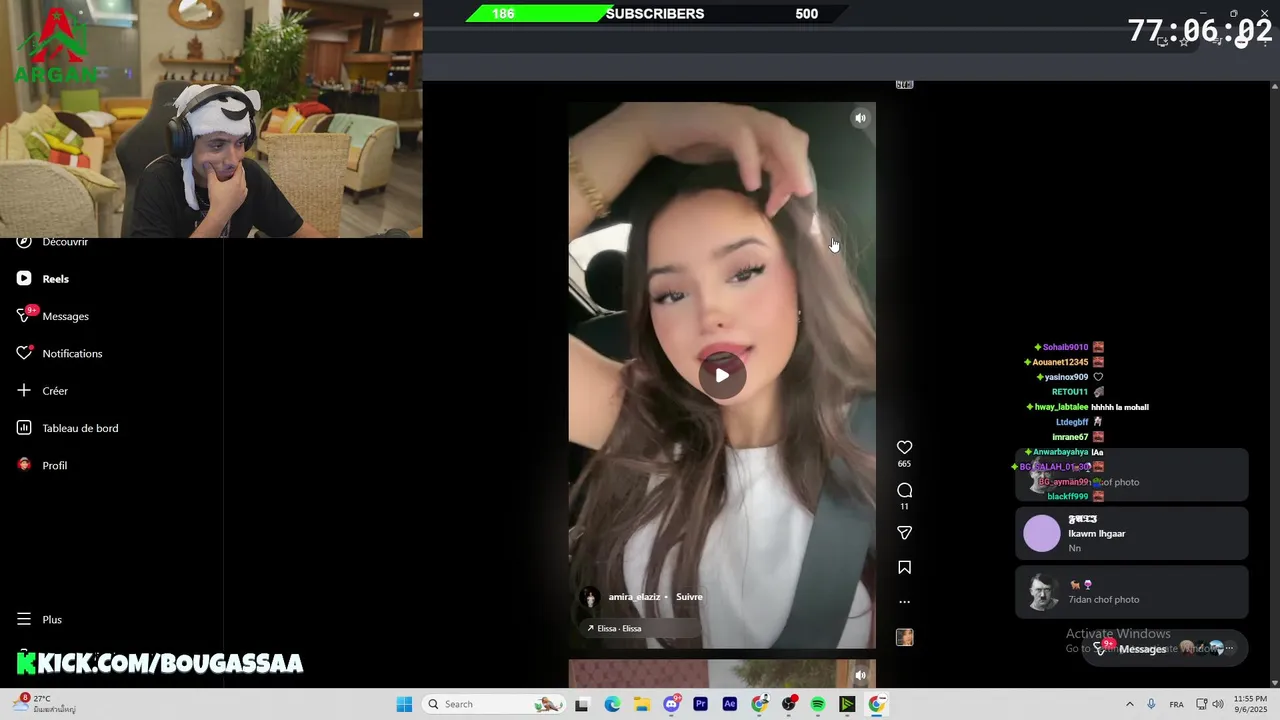
Task: Click the microphone icon in the system tray
Action: click(1151, 704)
